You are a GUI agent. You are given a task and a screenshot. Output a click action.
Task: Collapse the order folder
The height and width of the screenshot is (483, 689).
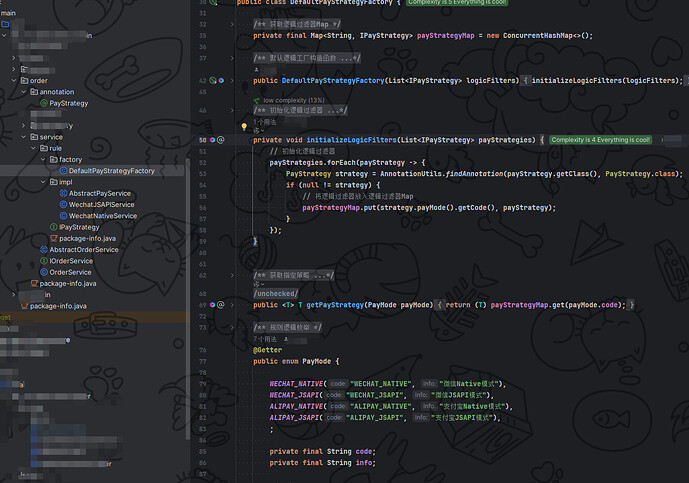[x=14, y=80]
